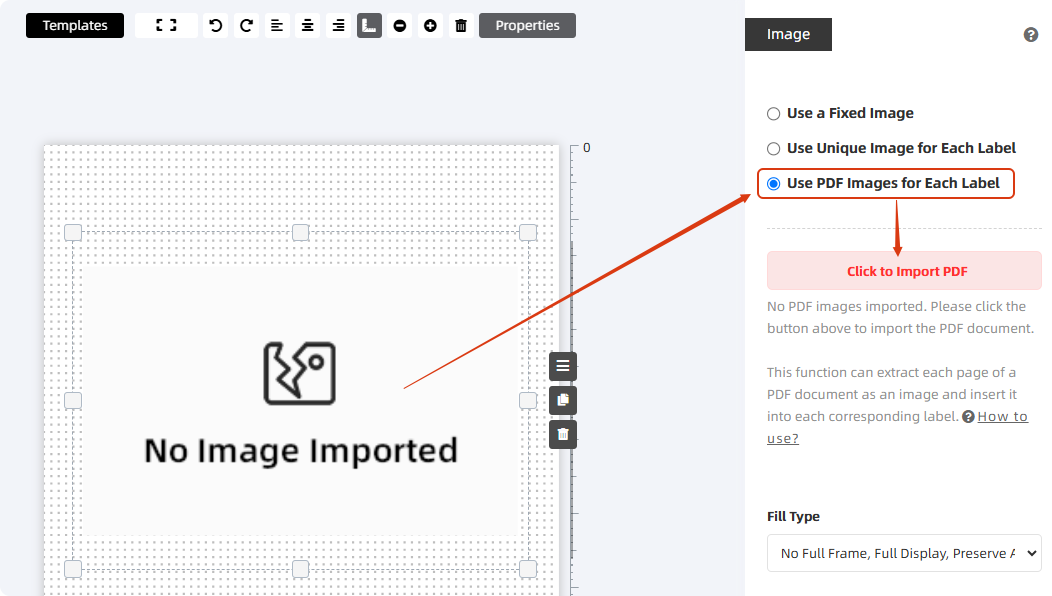Click the Click to Import PDF button
The width and height of the screenshot is (1052, 596).
[904, 271]
